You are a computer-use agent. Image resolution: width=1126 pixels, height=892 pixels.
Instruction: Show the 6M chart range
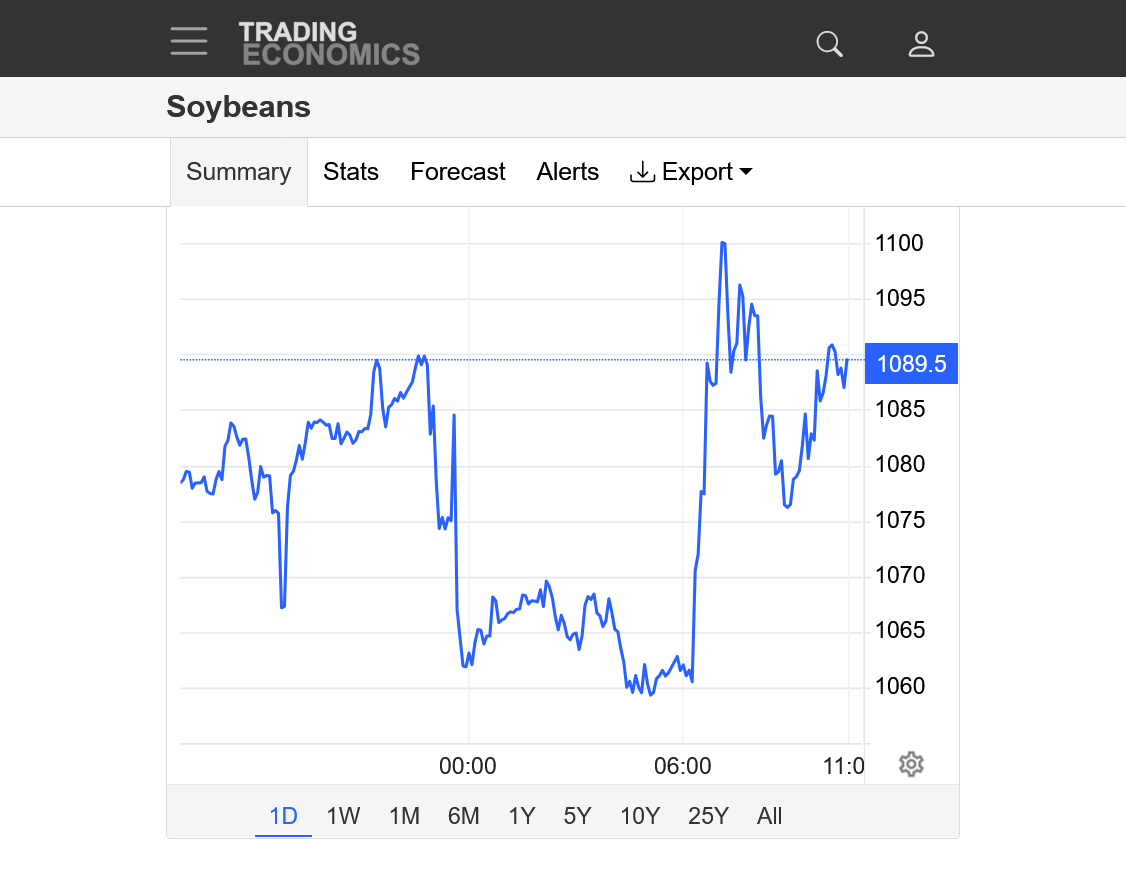[464, 816]
